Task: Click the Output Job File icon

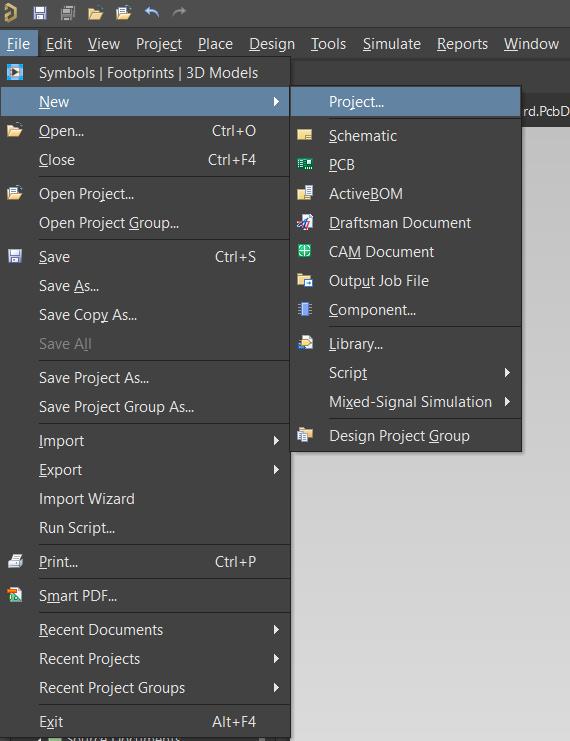Action: 305,280
